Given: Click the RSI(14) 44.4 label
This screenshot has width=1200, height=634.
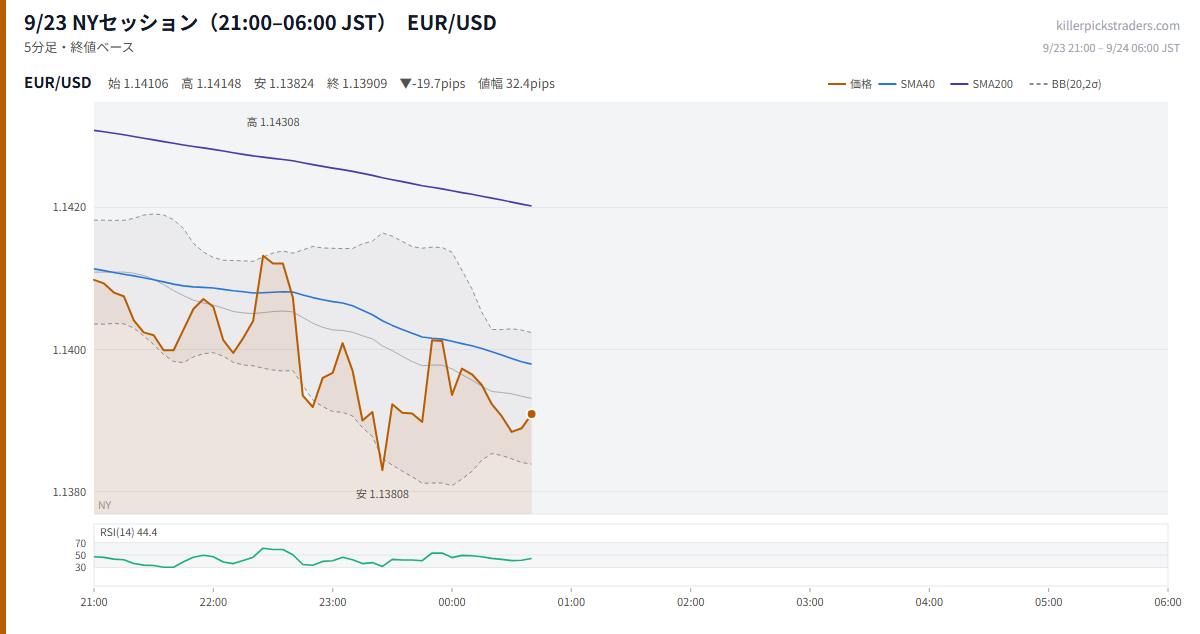Looking at the screenshot, I should (x=128, y=532).
